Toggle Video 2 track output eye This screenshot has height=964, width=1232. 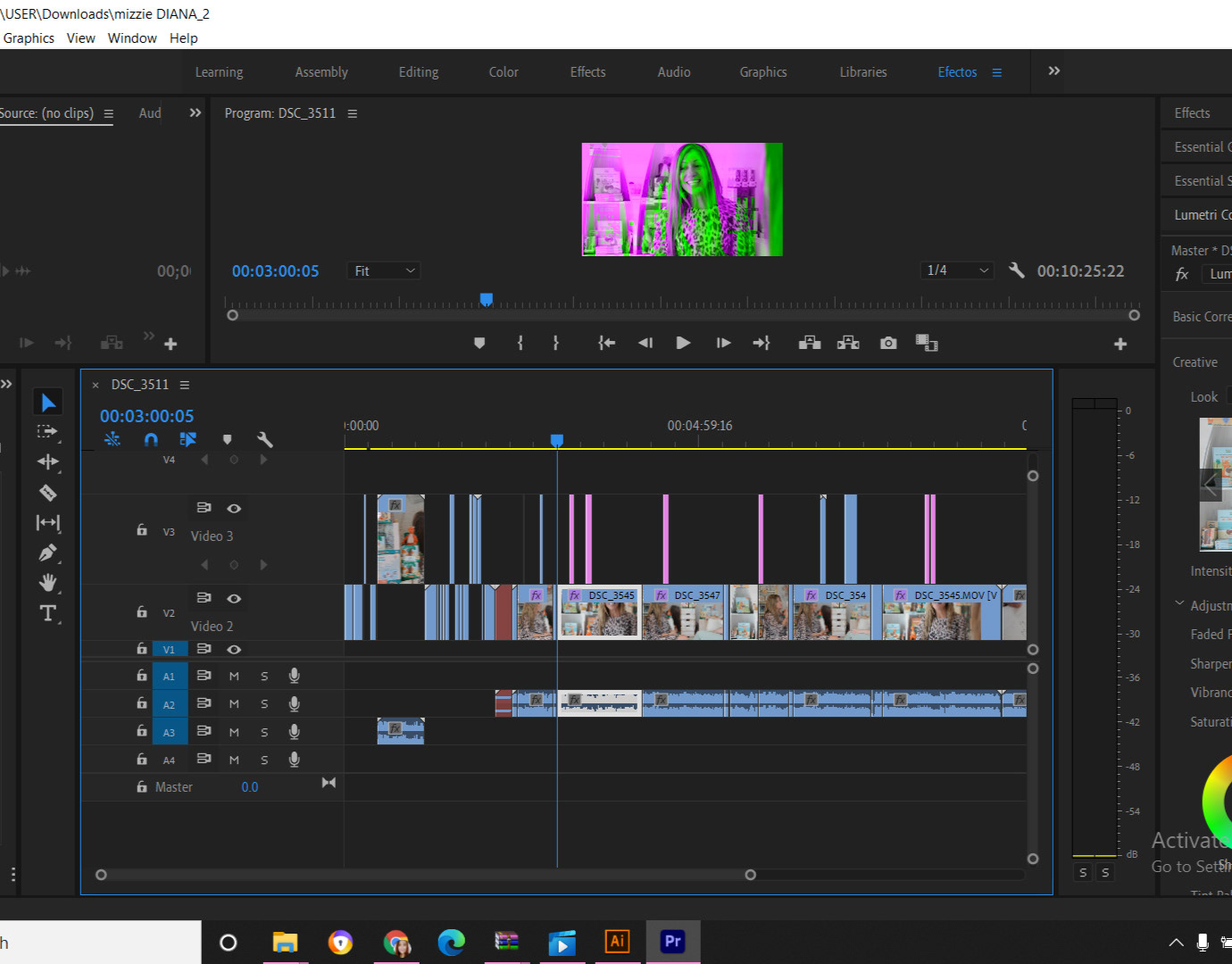click(234, 598)
